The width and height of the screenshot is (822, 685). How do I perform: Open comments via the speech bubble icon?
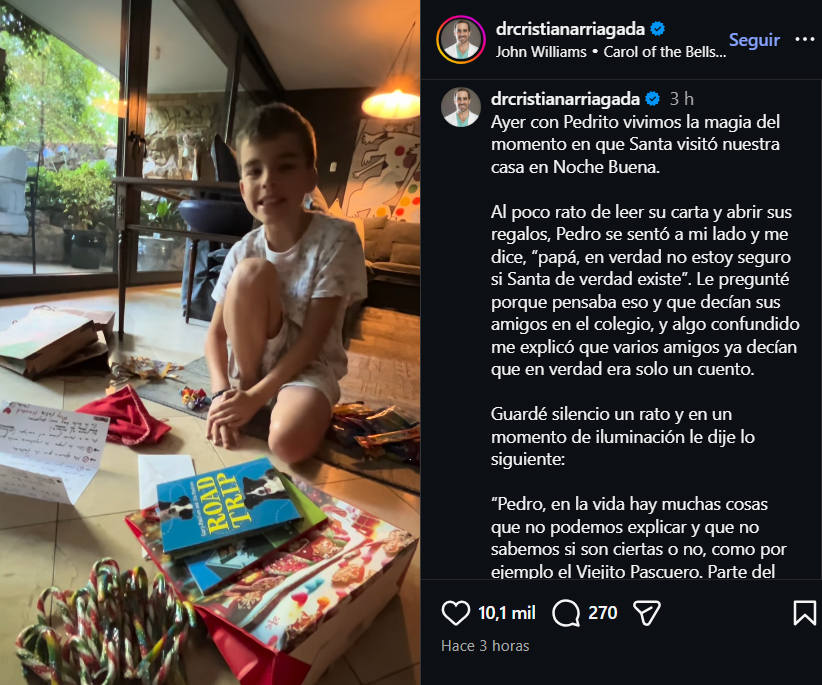pos(566,613)
